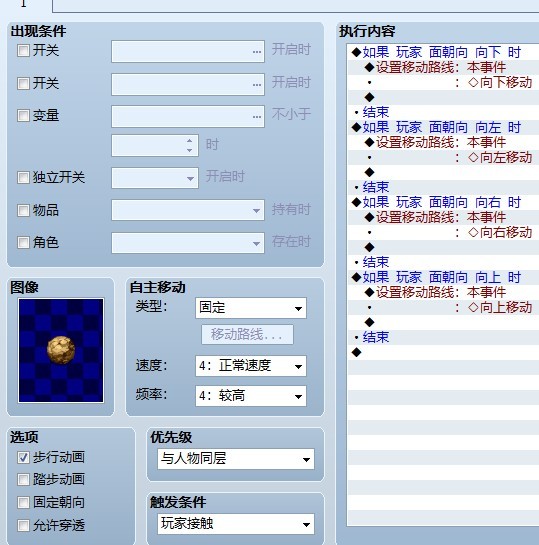Open the 触发条件 dropdown 玩家接触

[x=236, y=524]
